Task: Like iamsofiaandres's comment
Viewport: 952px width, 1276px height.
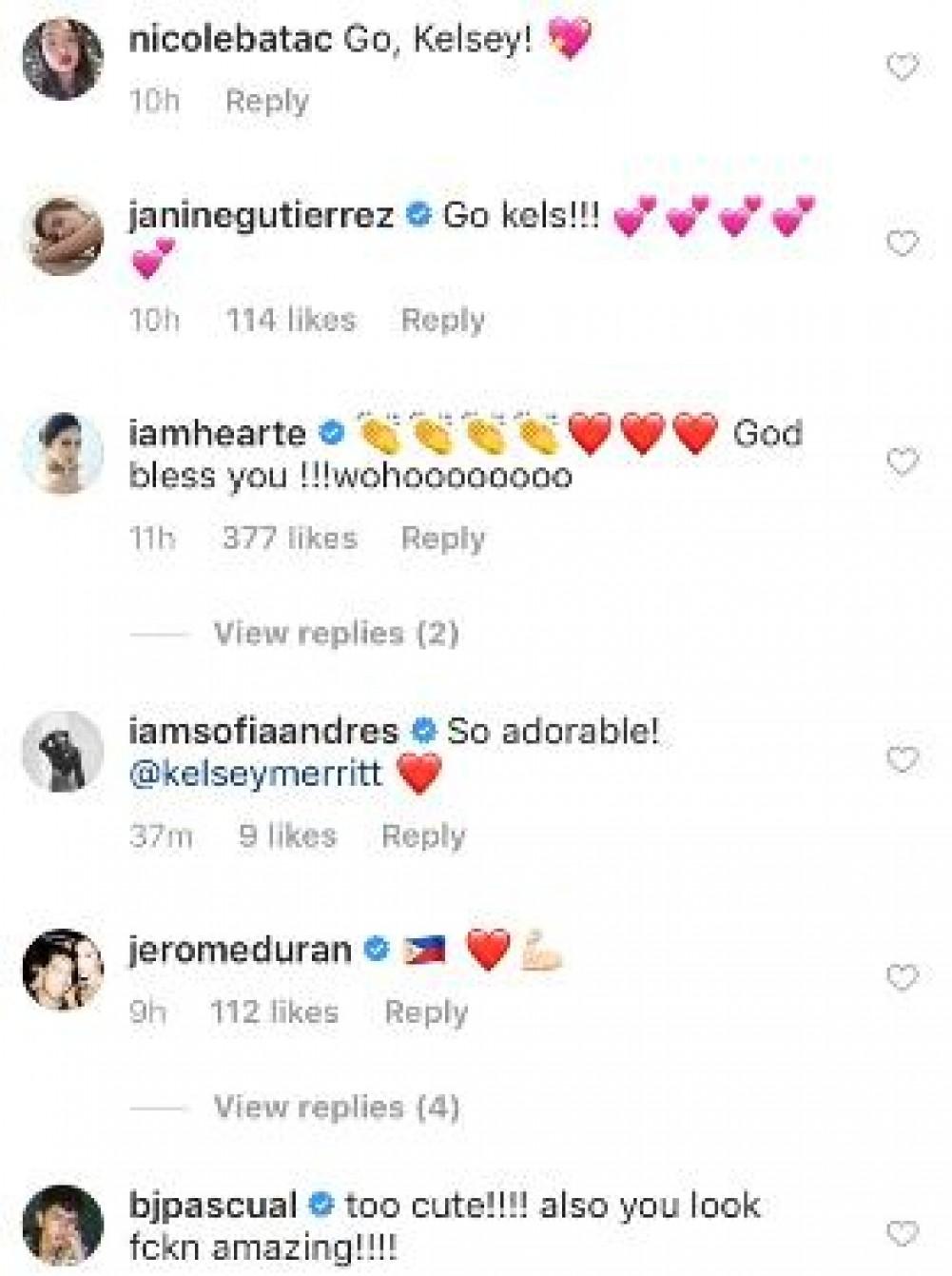Action: click(x=902, y=759)
